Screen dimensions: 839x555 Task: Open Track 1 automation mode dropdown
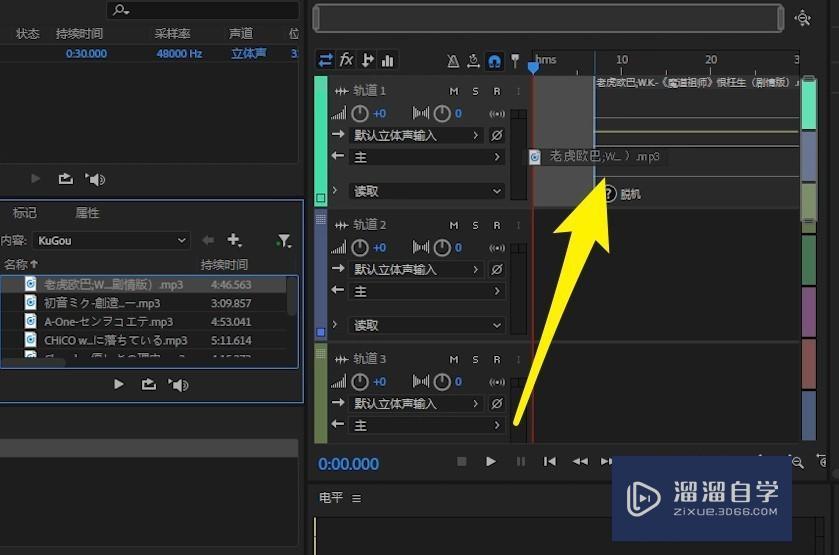click(427, 191)
